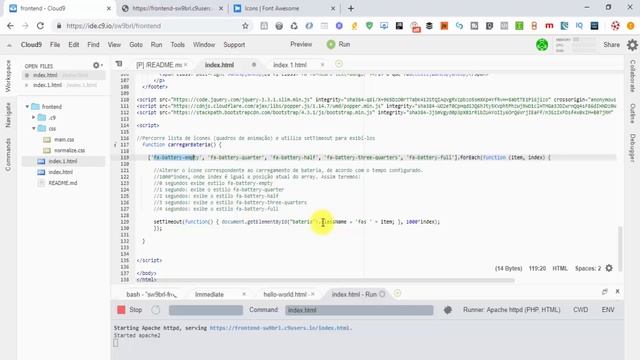Open the Outline side panel

point(632,113)
